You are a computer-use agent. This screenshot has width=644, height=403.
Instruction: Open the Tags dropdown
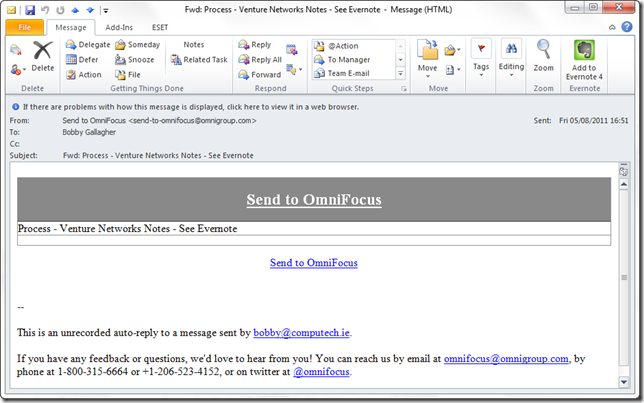pyautogui.click(x=481, y=58)
